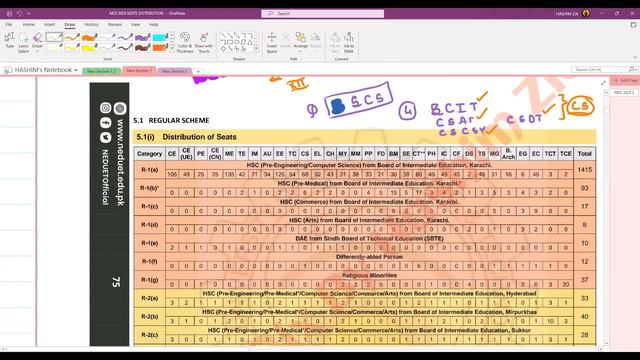Pick the dark brown pen in bottom row

coord(125,47)
